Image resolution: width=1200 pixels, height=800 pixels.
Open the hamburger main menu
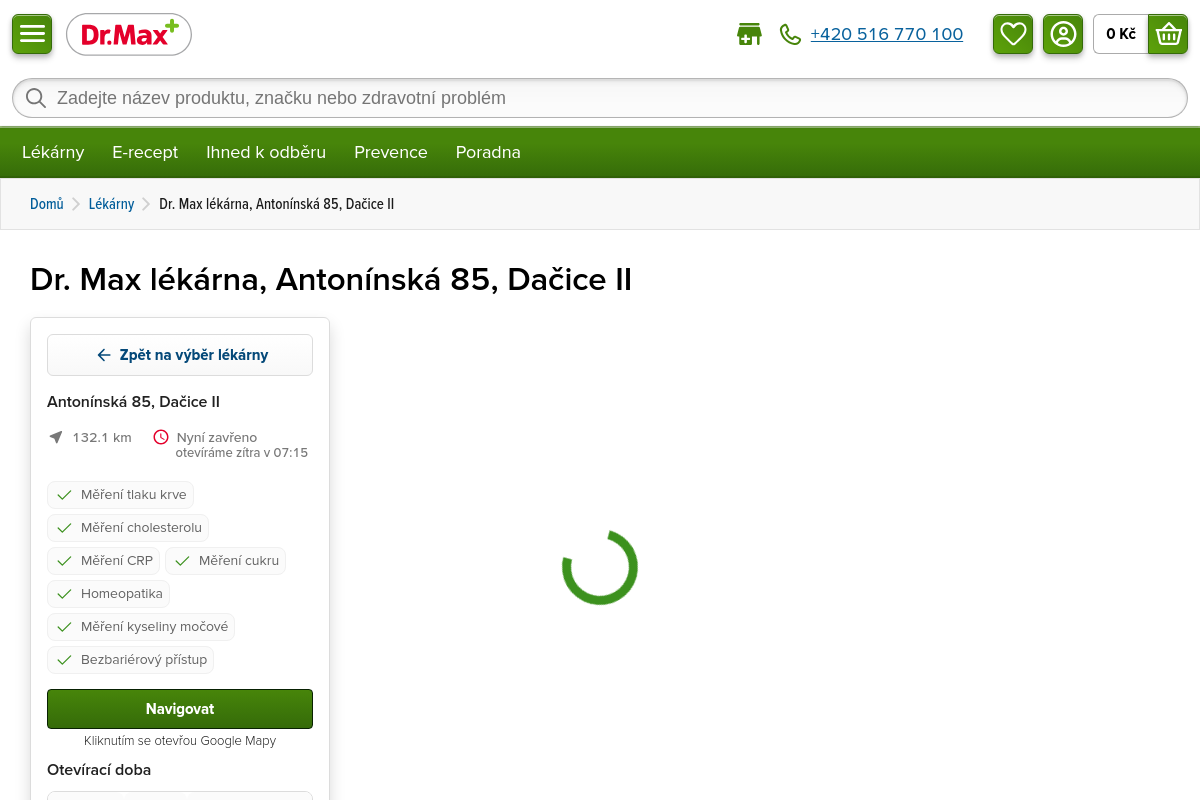tap(32, 34)
